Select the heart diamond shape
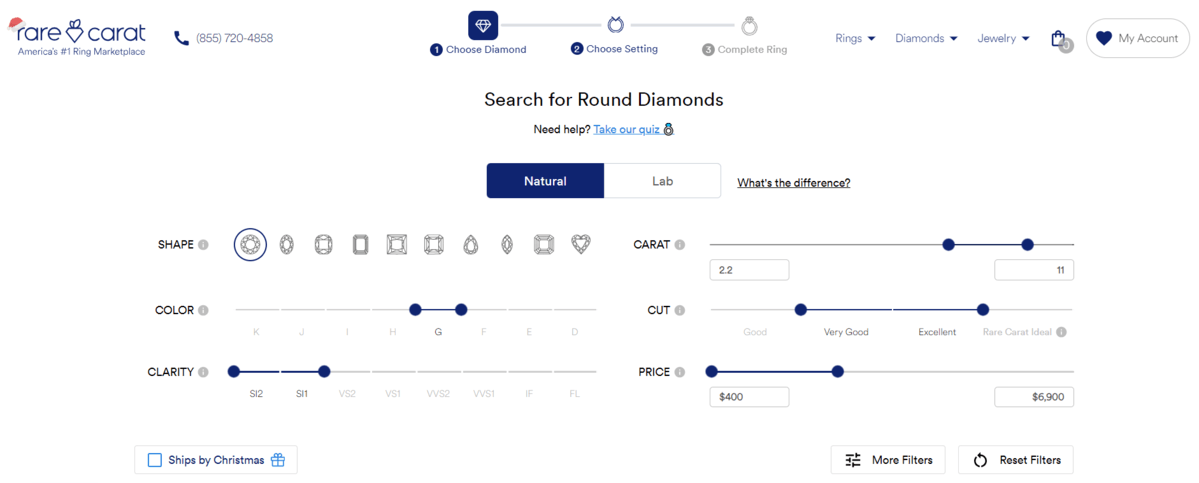This screenshot has height=483, width=1199. [581, 244]
